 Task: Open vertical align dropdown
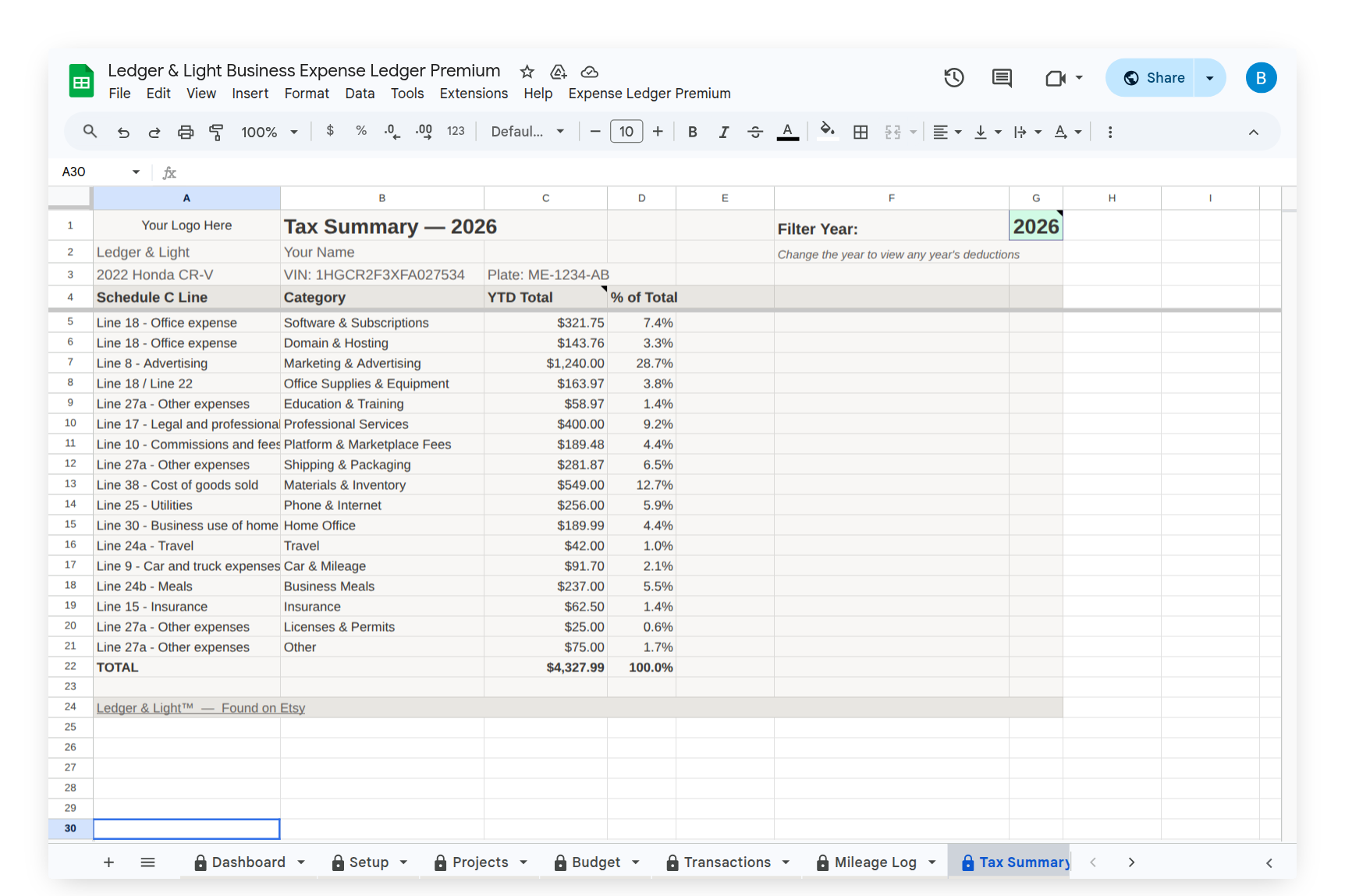click(988, 132)
